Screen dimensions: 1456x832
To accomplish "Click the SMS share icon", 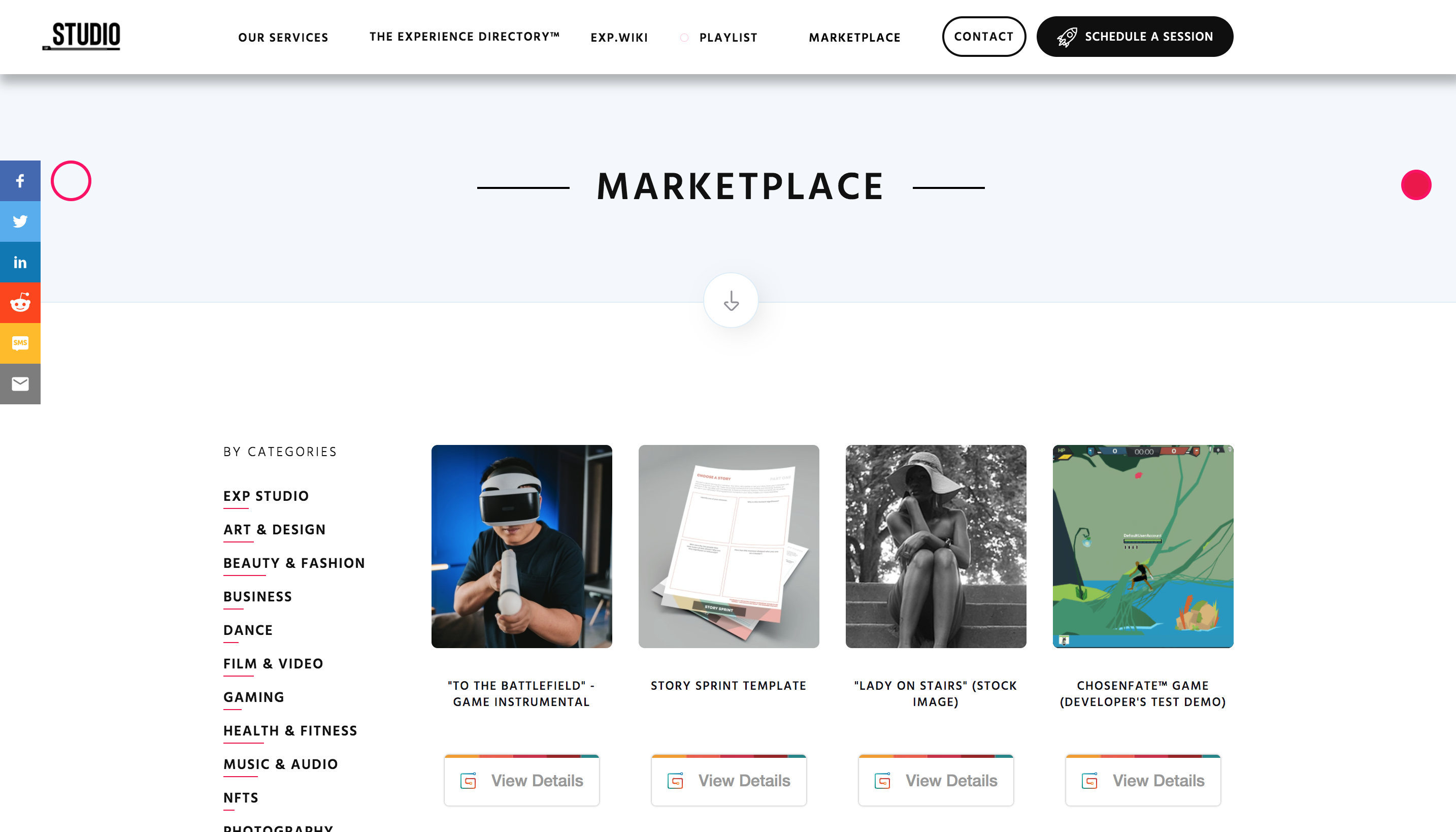I will [20, 343].
